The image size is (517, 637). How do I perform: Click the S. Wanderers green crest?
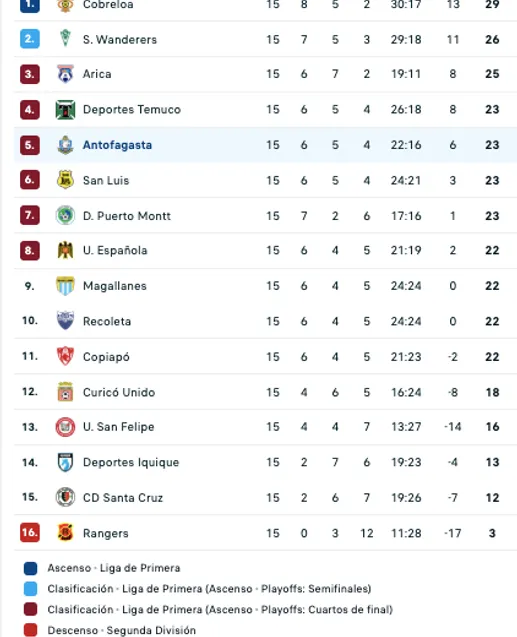pyautogui.click(x=65, y=39)
